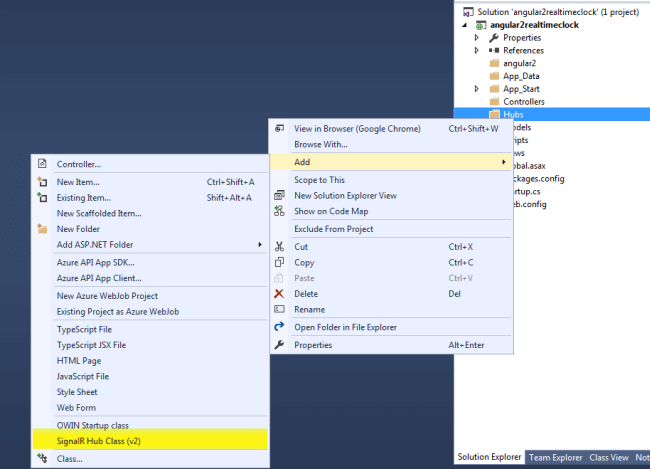Click the New Folder icon in Add submenu

(x=42, y=229)
